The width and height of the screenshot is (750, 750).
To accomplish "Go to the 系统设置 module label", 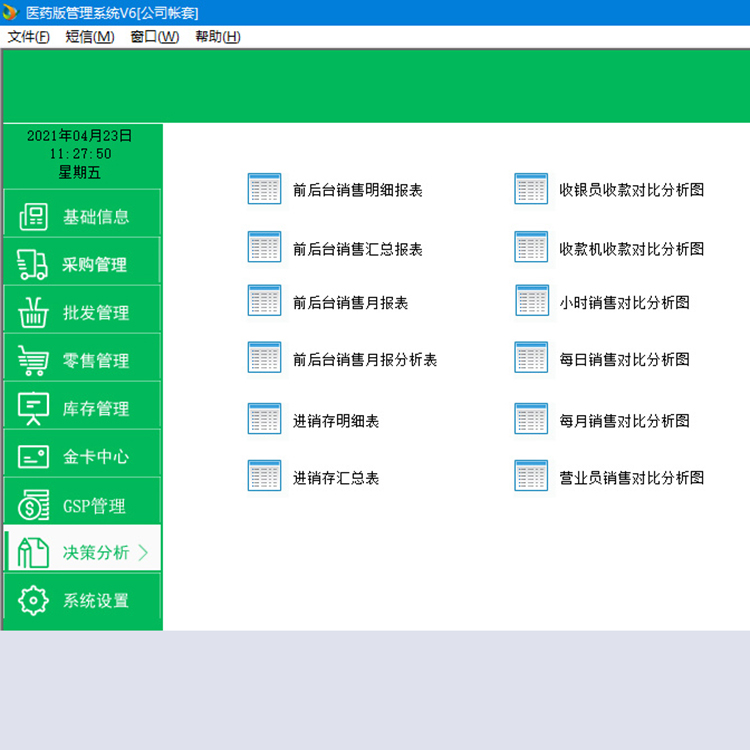I will (96, 600).
